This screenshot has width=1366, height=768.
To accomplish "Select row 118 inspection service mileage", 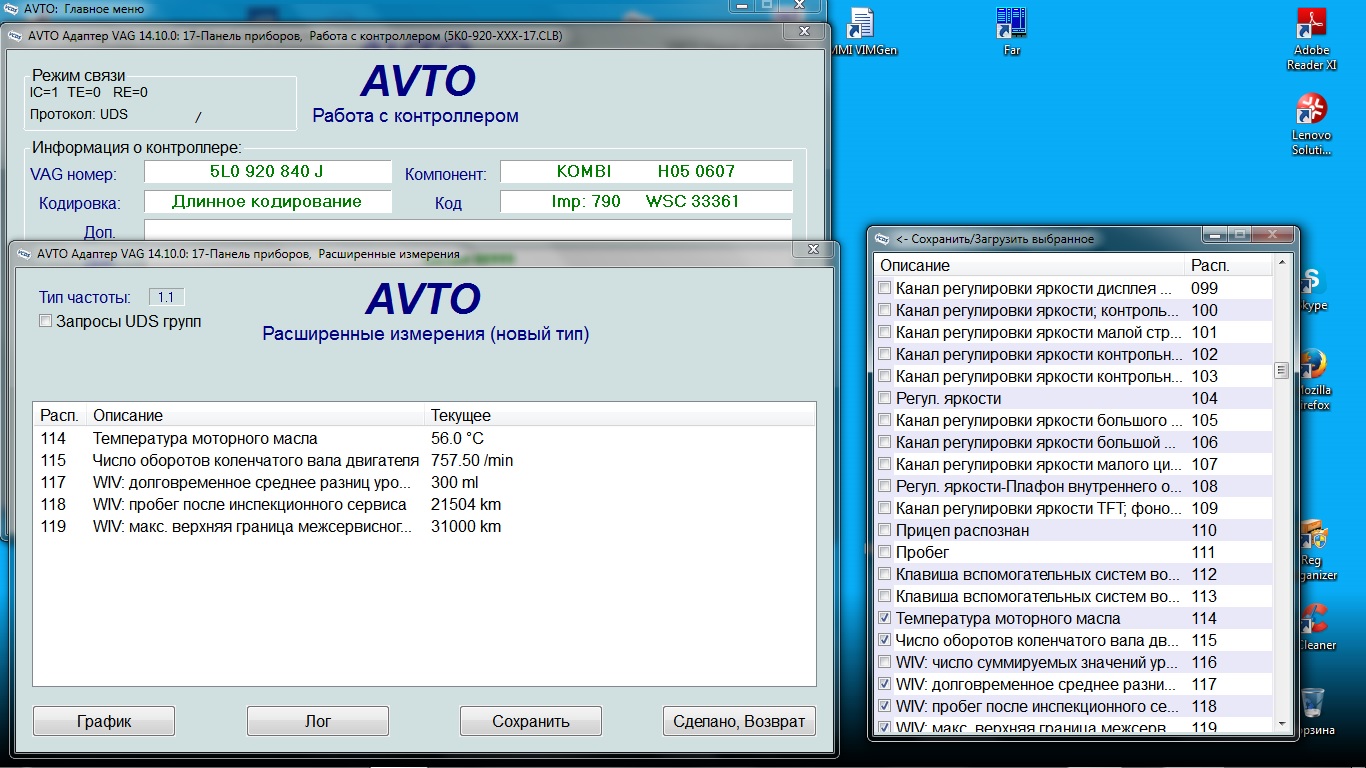I will 250,505.
